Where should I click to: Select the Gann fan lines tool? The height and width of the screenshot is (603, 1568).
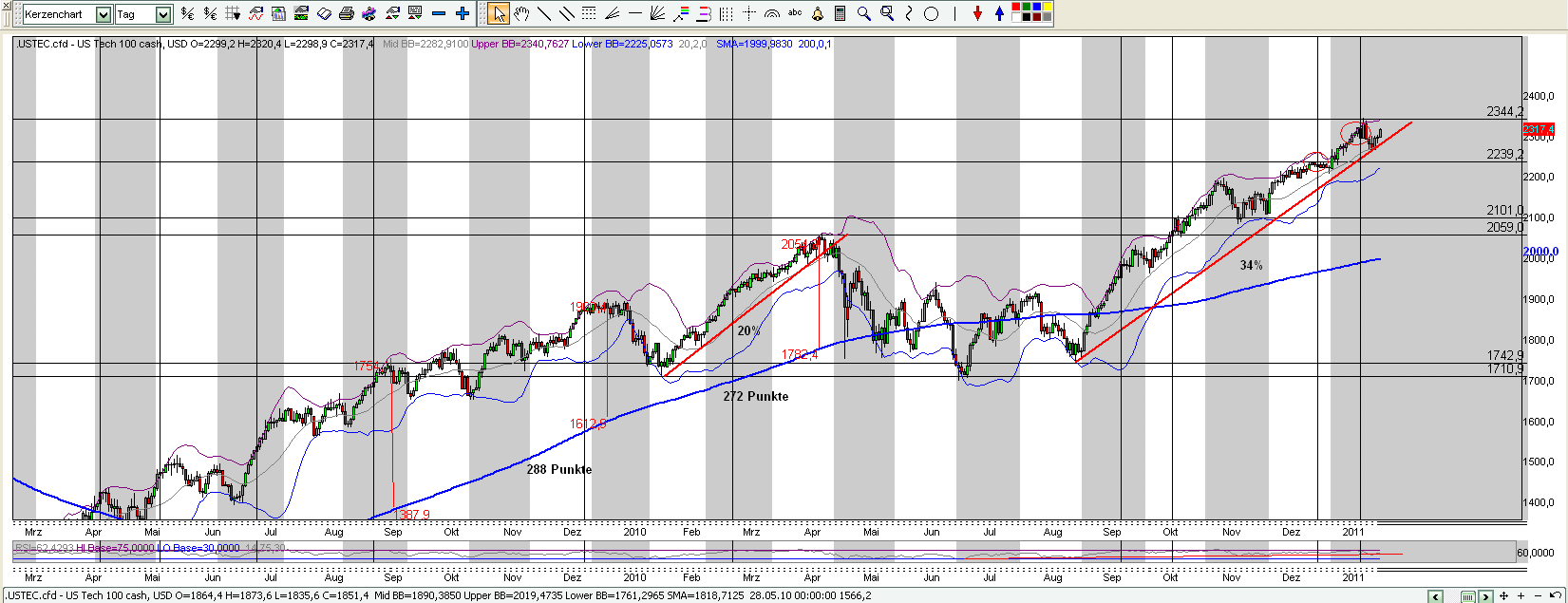click(x=613, y=14)
